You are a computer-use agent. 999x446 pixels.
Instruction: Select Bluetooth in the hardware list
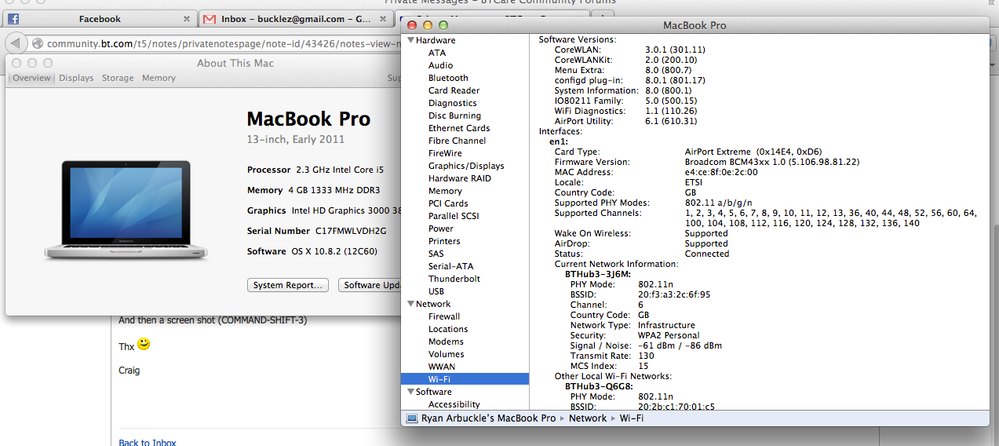[448, 78]
